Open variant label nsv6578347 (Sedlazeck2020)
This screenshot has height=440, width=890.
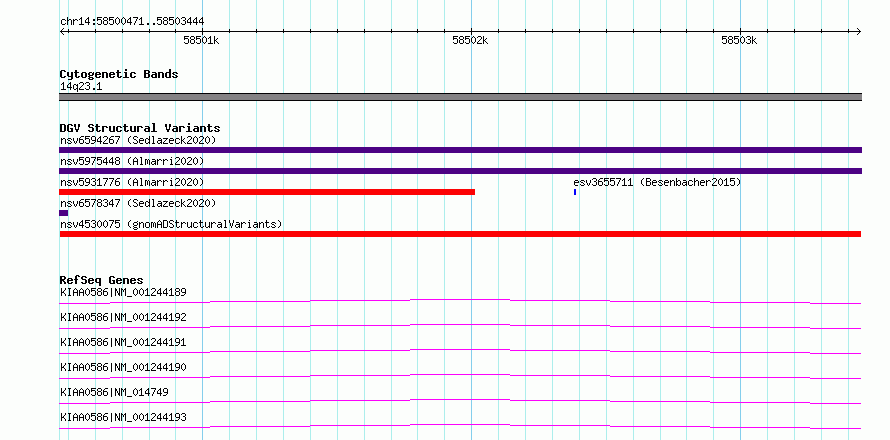(x=138, y=203)
